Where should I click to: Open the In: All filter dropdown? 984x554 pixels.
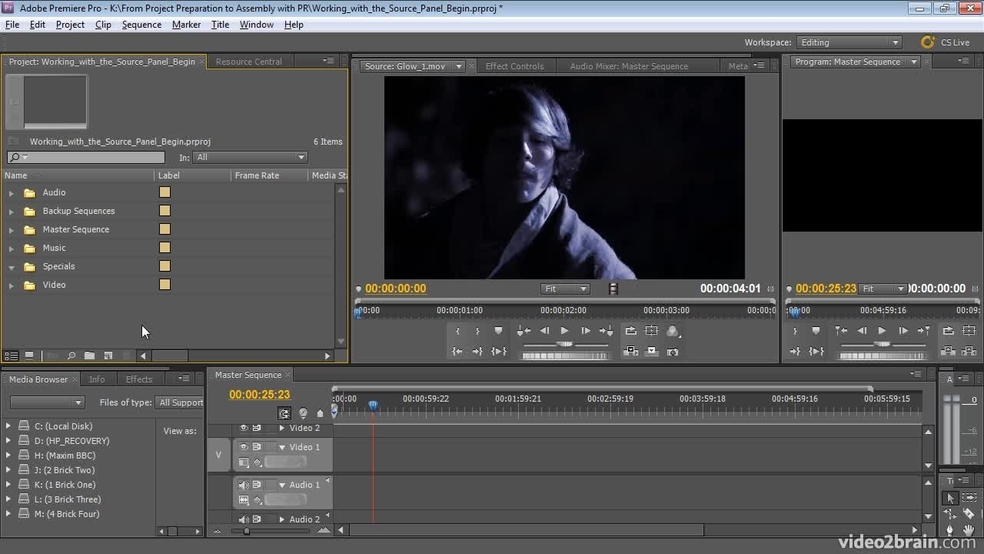[250, 157]
